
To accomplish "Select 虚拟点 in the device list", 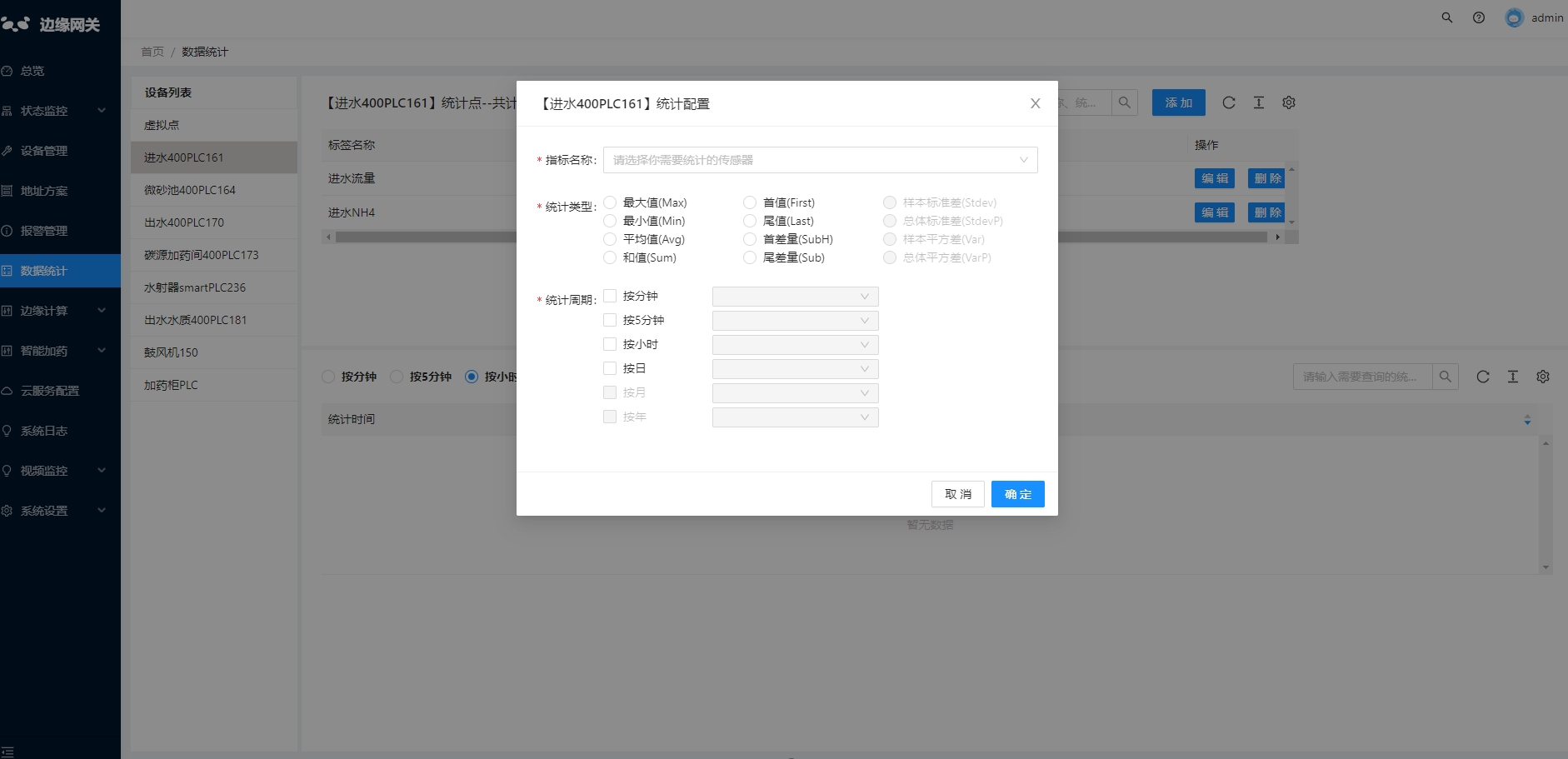I will click(214, 125).
